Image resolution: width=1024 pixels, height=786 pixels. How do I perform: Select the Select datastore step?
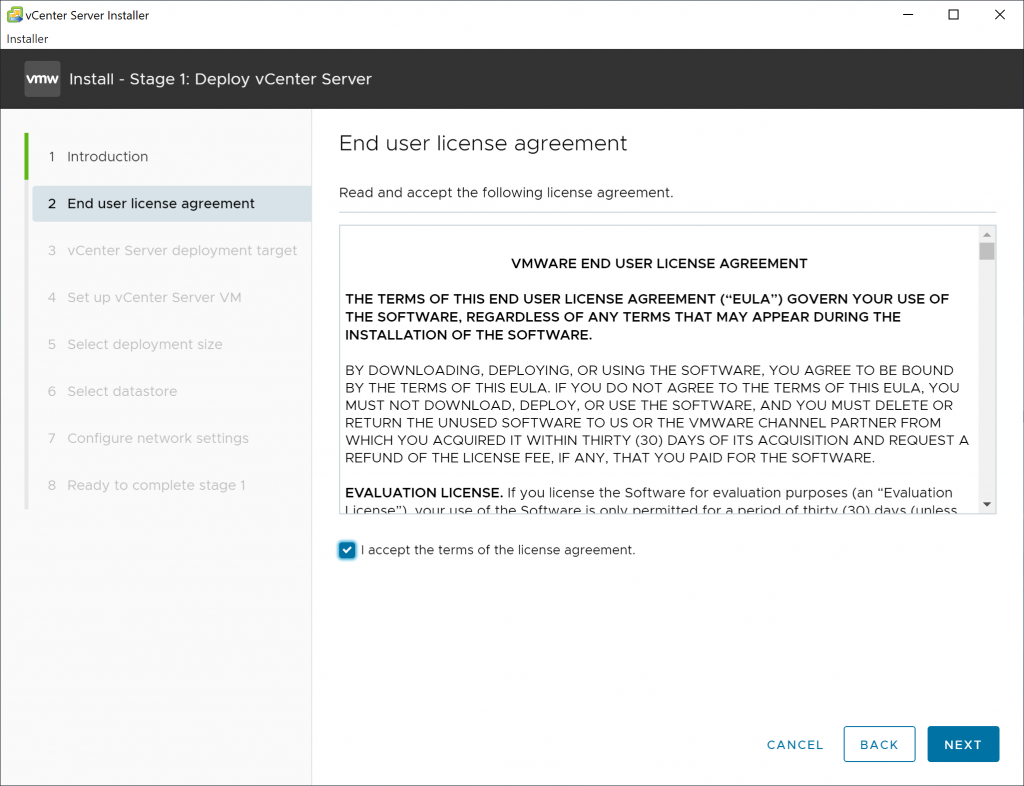171,392
